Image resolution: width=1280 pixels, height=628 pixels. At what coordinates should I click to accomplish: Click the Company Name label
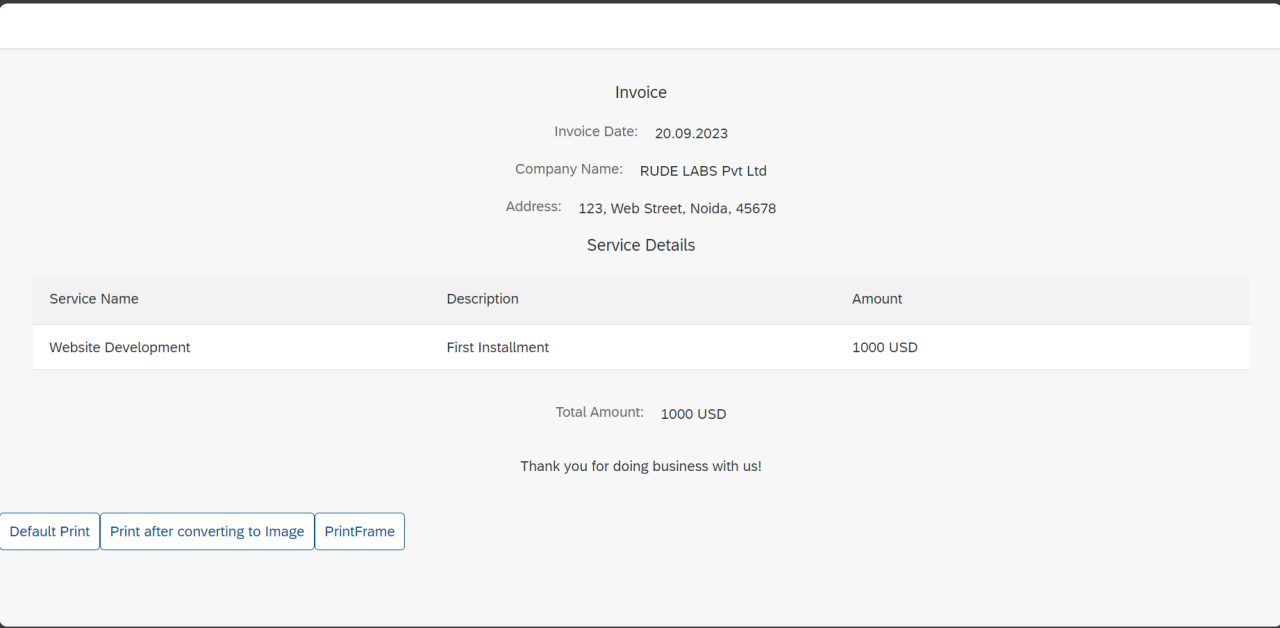(569, 170)
